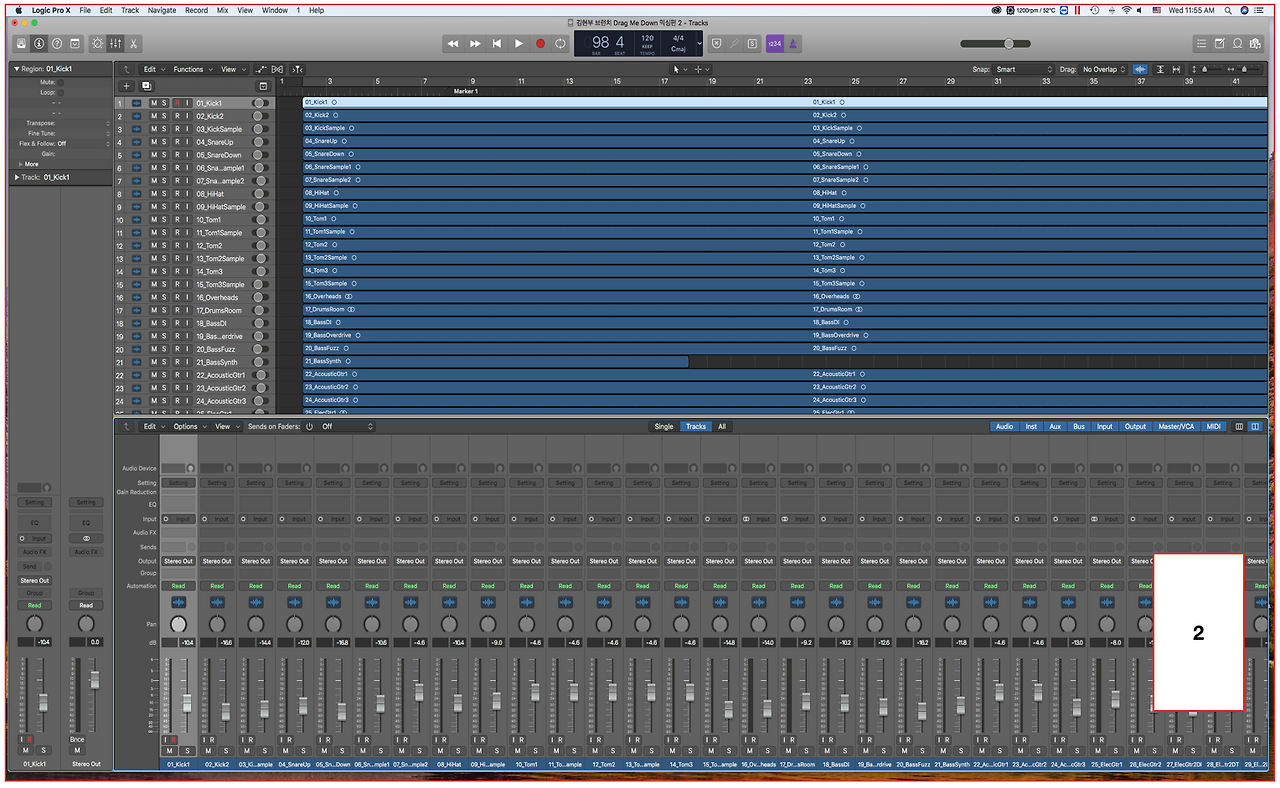Solo track 03_KickSample in the track list
1280x788 pixels.
[165, 129]
